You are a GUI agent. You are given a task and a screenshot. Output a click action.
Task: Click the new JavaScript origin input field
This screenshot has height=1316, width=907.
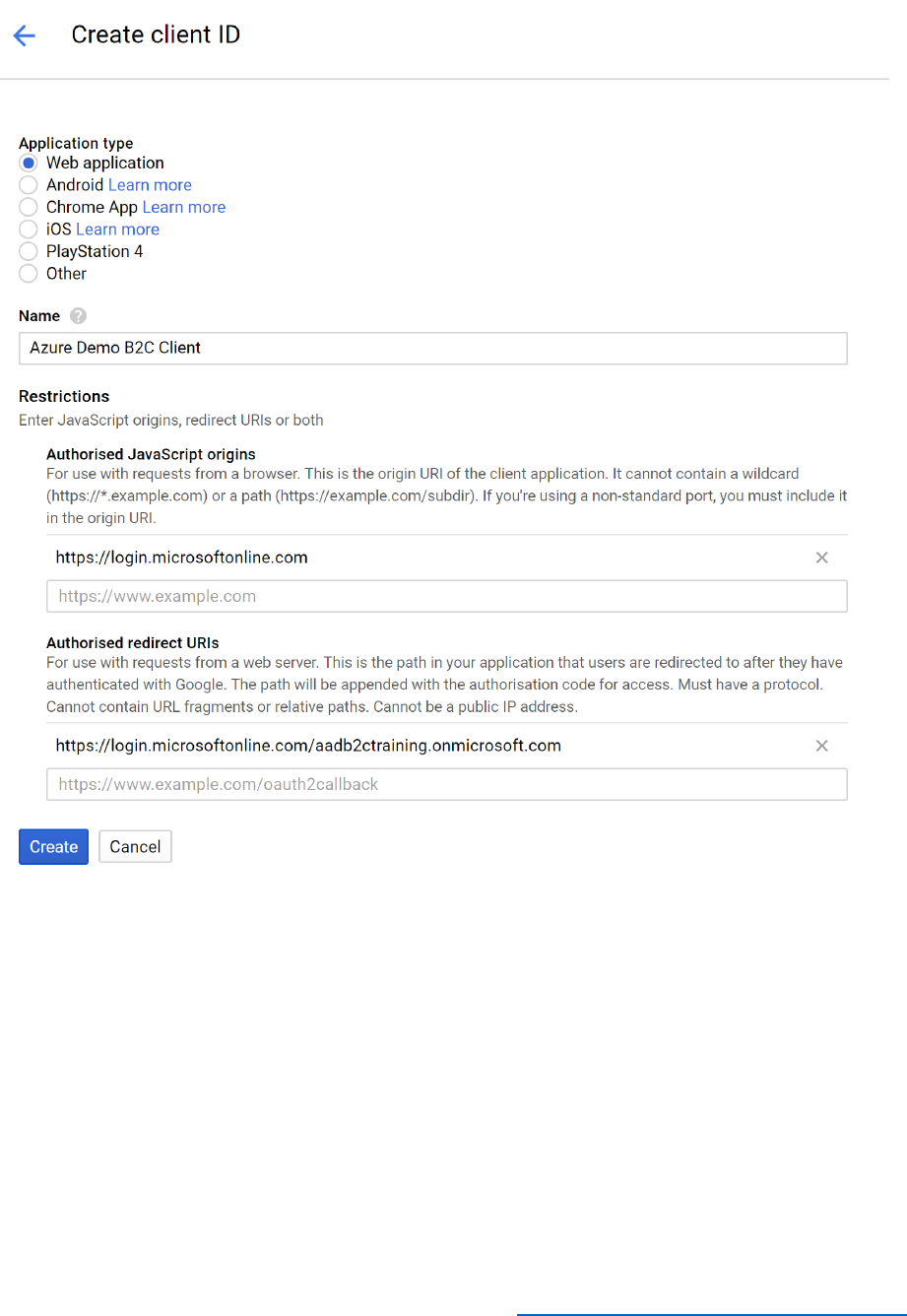[446, 596]
